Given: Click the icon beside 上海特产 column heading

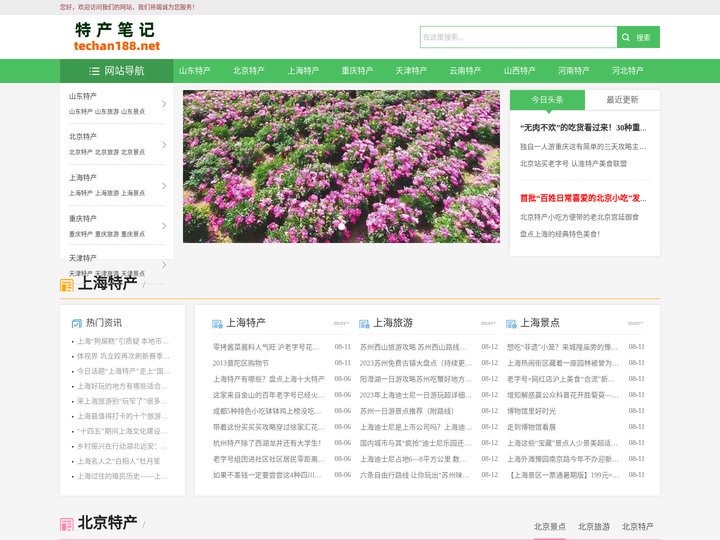Looking at the screenshot, I should tap(217, 324).
